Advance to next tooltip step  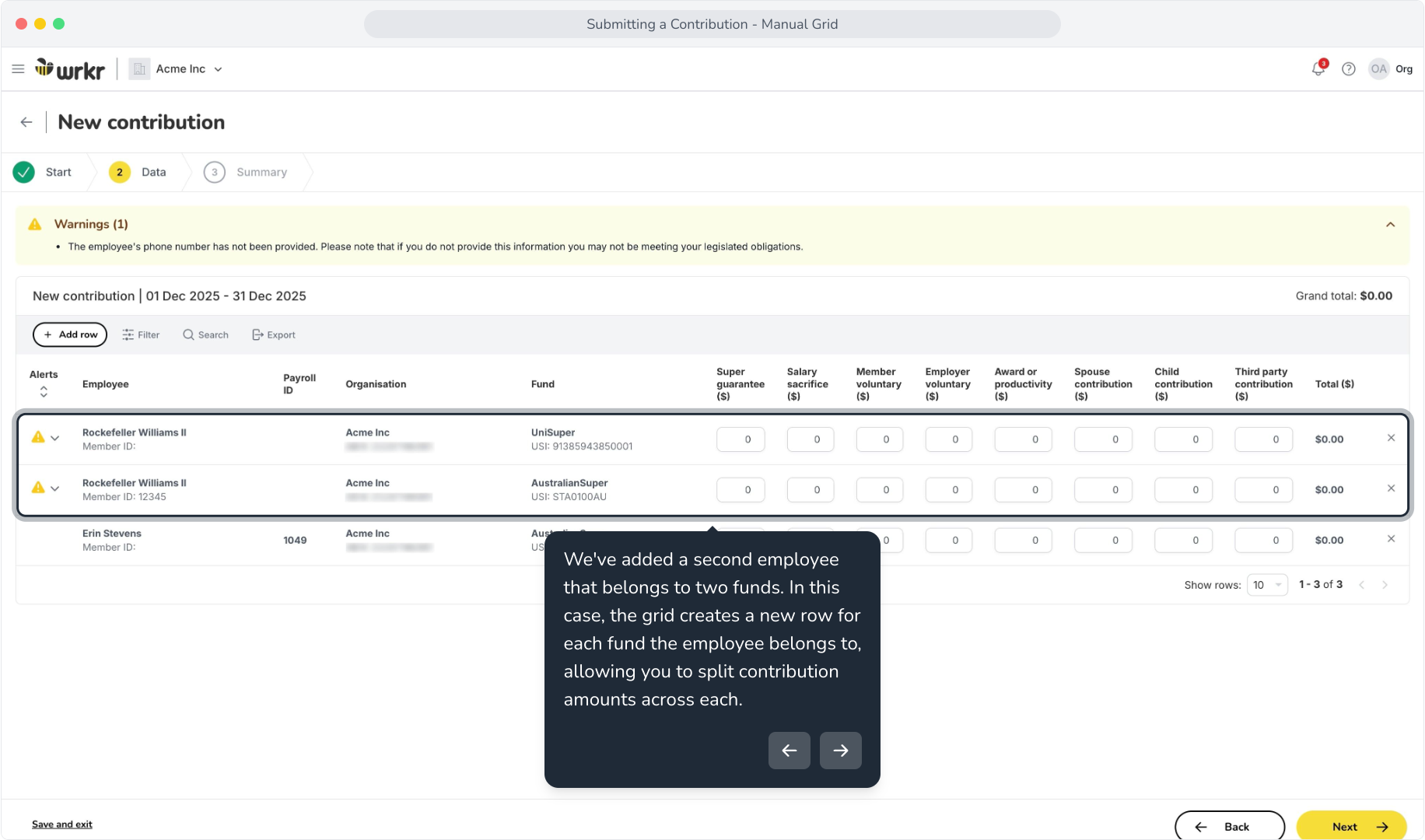840,751
